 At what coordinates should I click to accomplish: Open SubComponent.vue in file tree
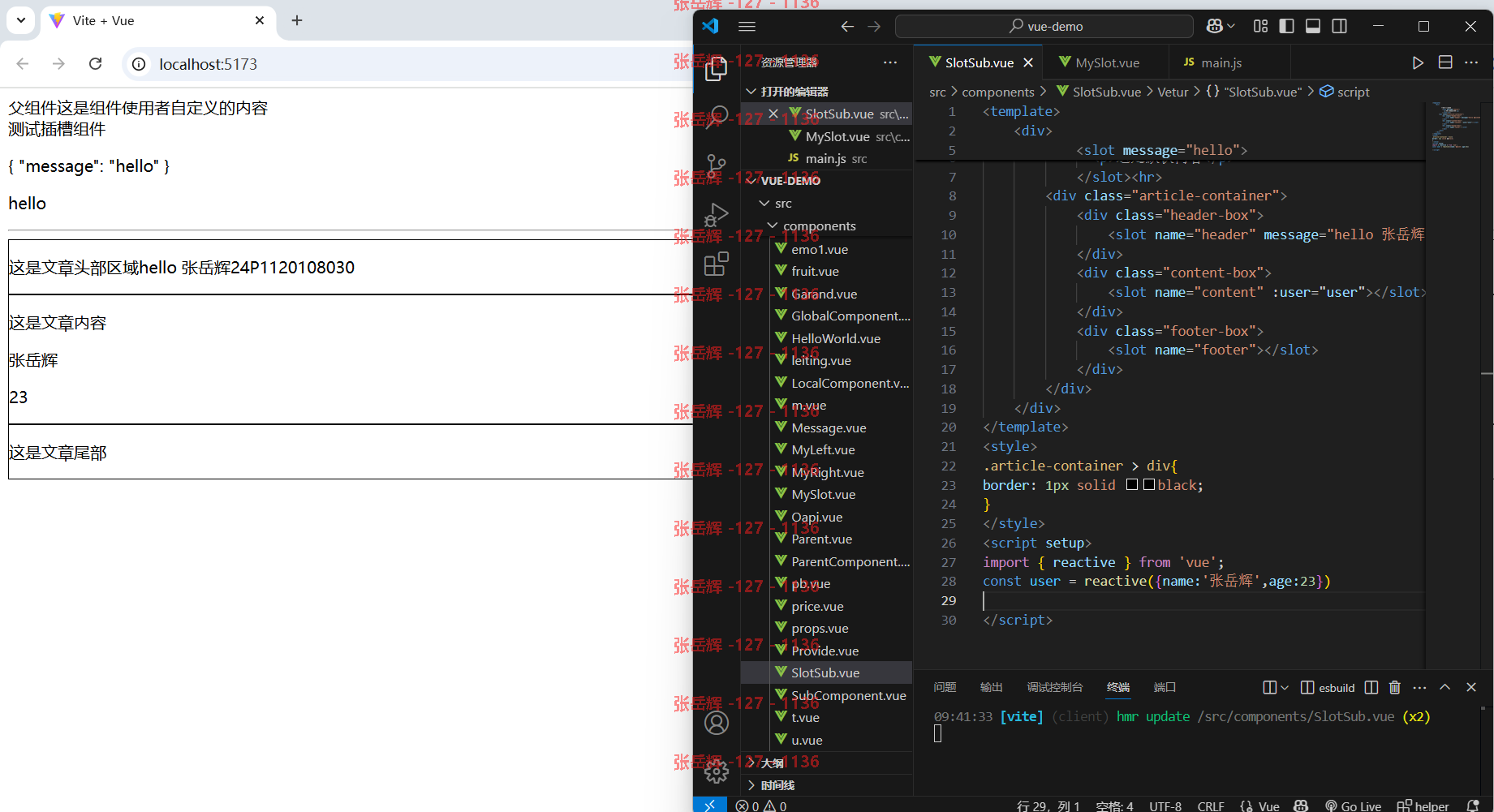pyautogui.click(x=826, y=695)
